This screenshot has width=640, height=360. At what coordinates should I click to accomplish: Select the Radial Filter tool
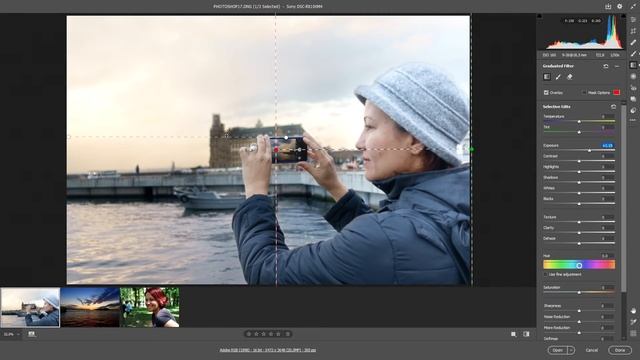click(633, 76)
